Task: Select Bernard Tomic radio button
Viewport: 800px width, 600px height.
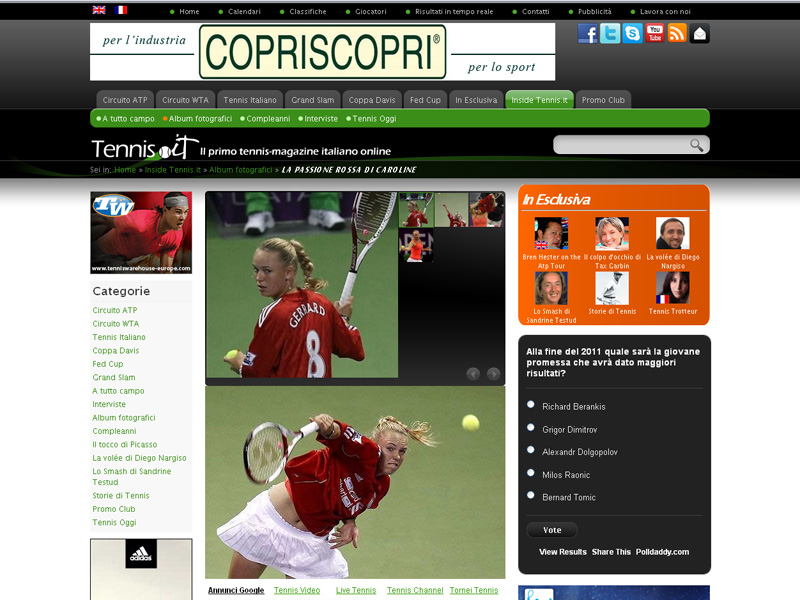Action: 531,495
